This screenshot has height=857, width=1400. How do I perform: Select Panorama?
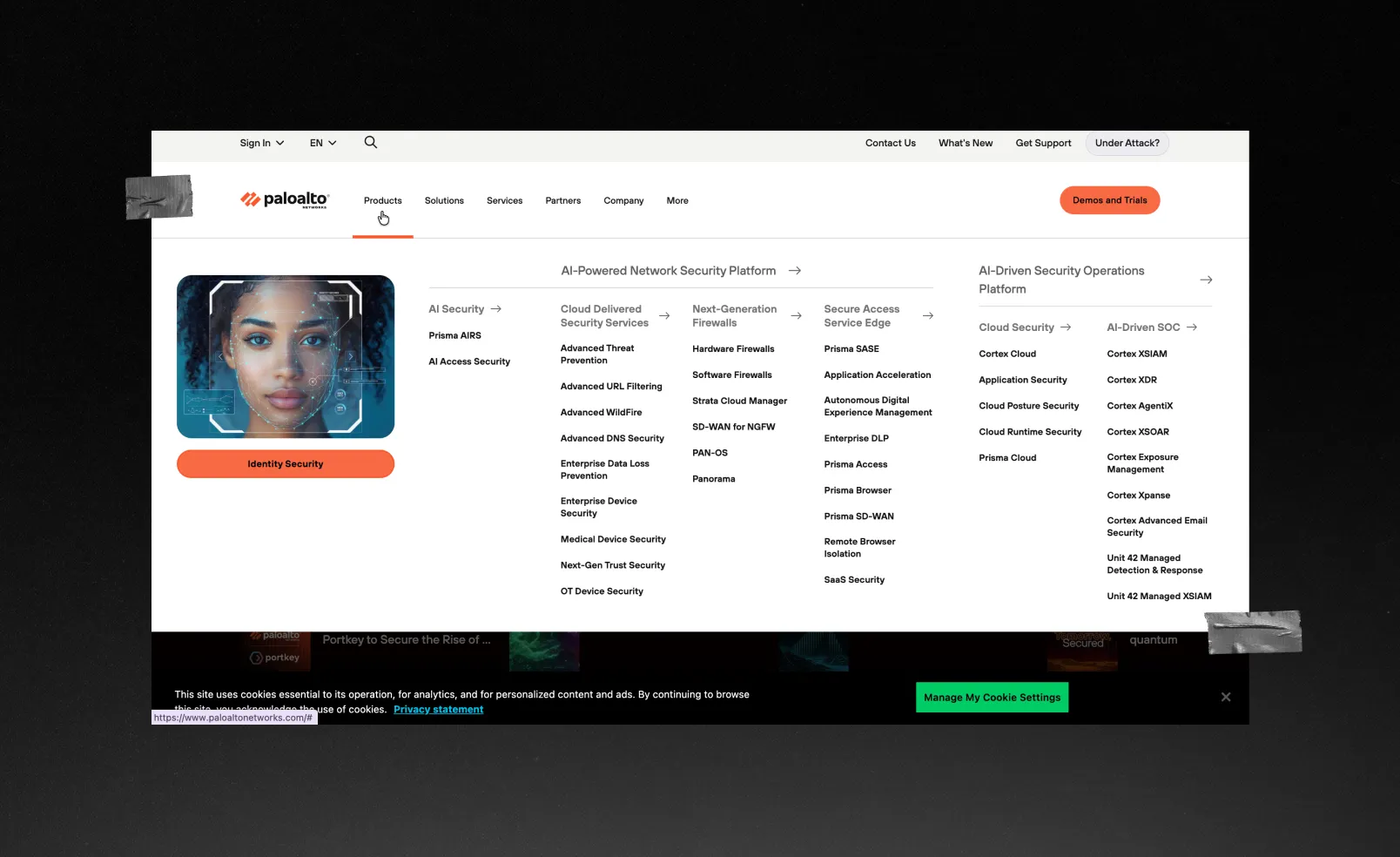coord(714,479)
